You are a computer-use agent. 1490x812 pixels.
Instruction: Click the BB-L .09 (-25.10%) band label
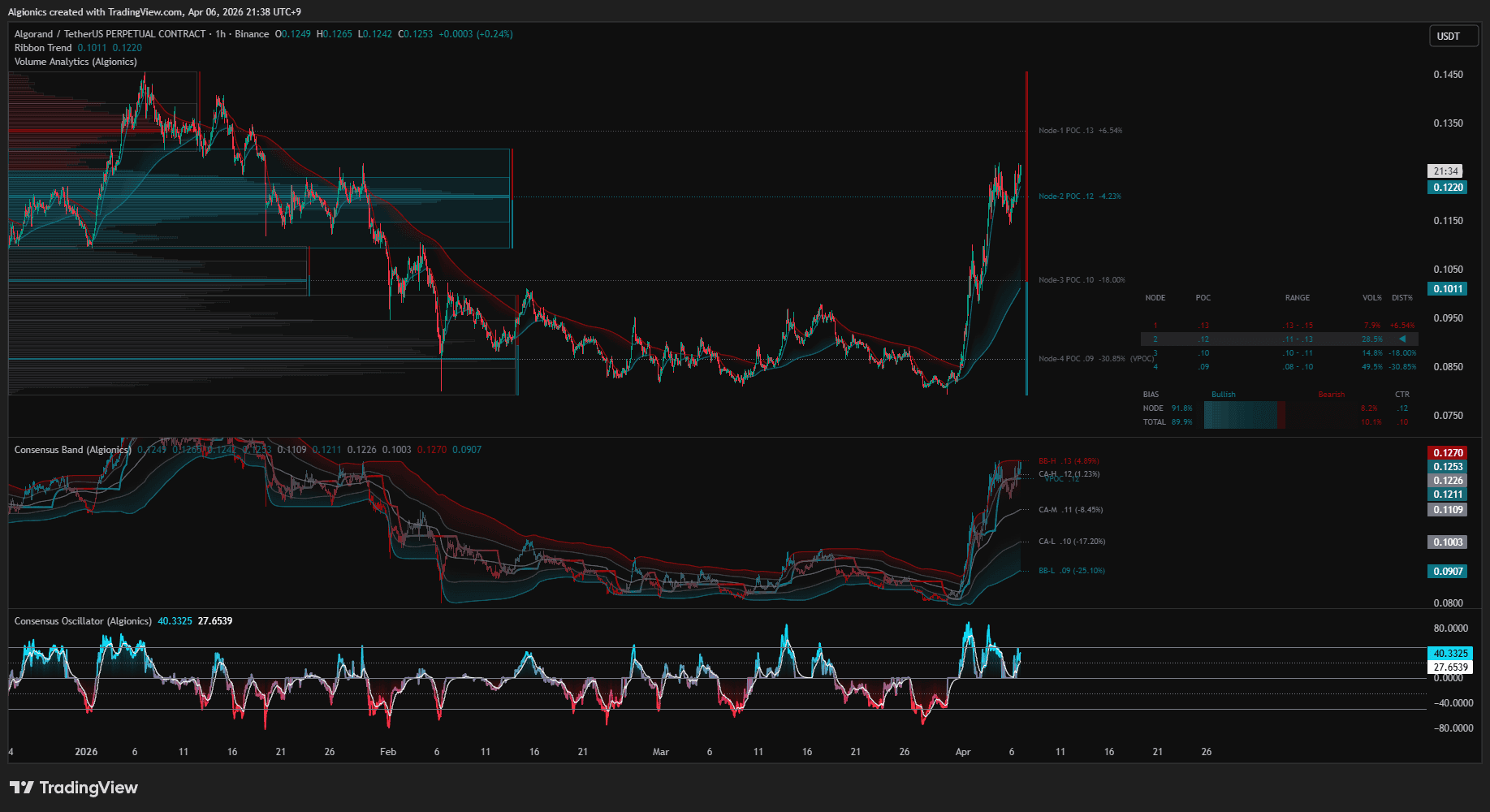[x=1072, y=571]
